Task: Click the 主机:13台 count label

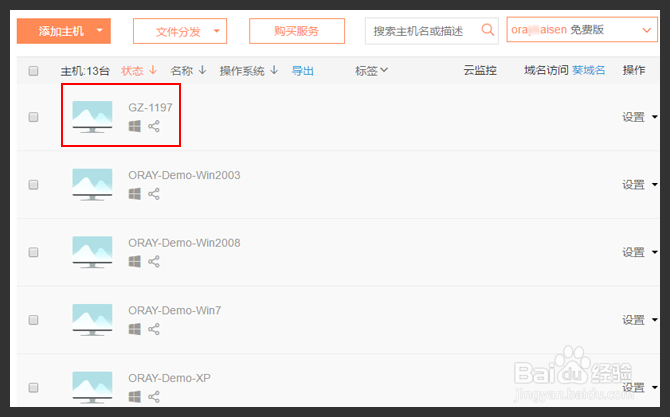Action: coord(85,70)
